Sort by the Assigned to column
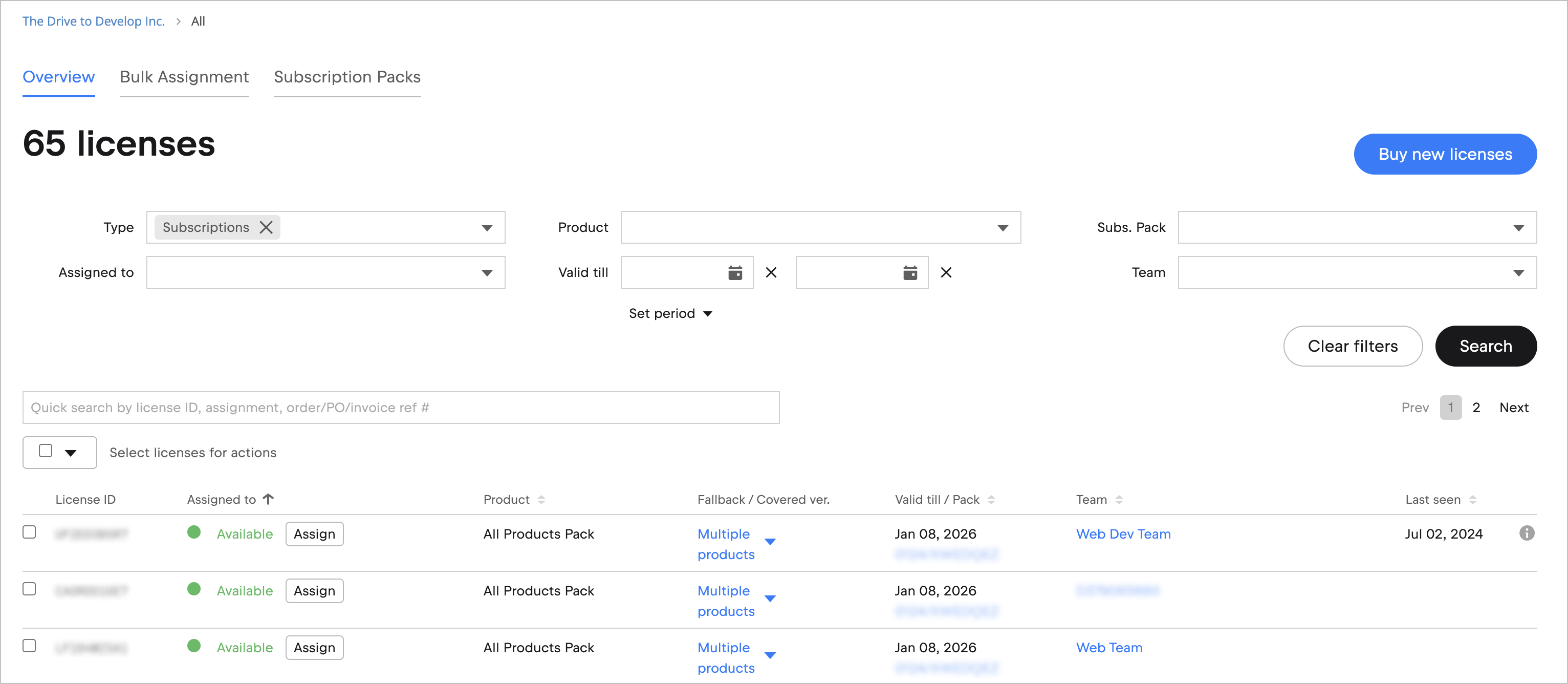 pyautogui.click(x=268, y=499)
